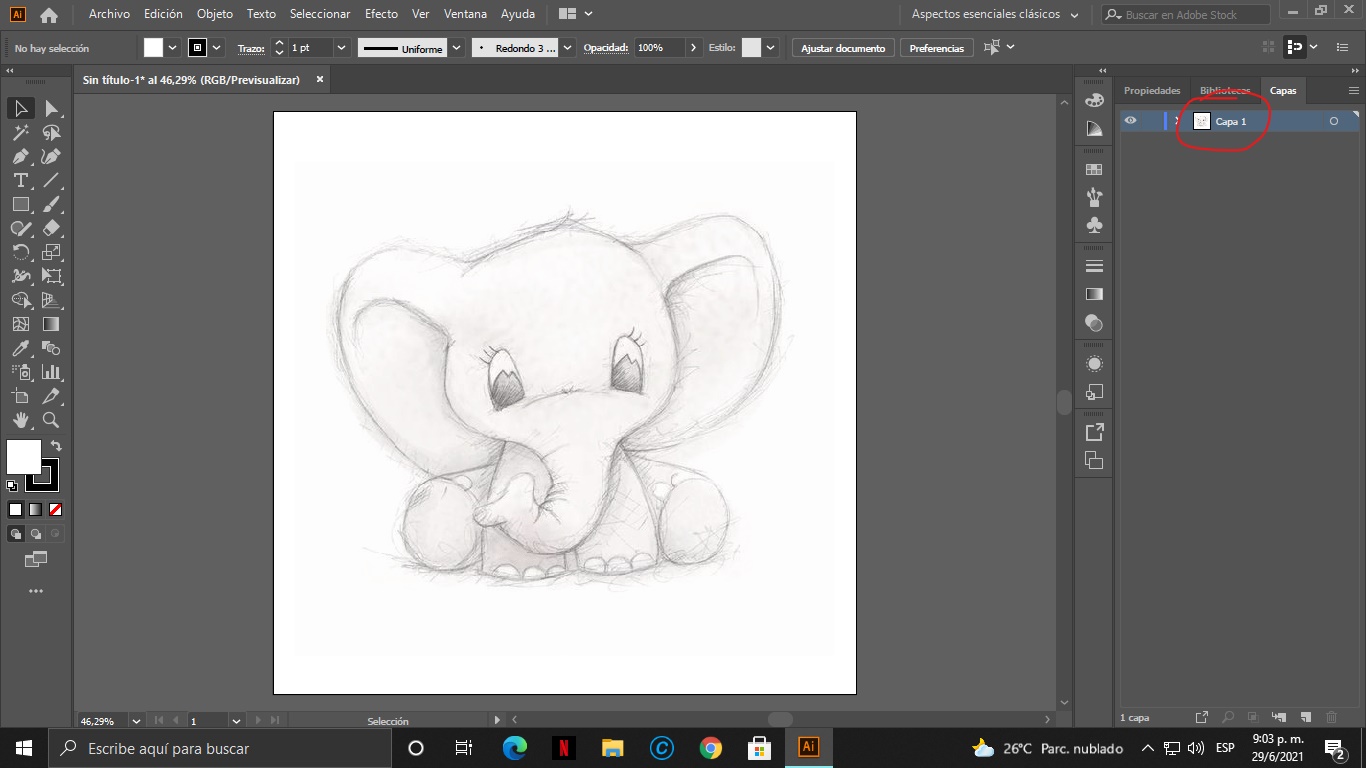1366x768 pixels.
Task: Select the Magic Wand tool
Action: [20, 132]
